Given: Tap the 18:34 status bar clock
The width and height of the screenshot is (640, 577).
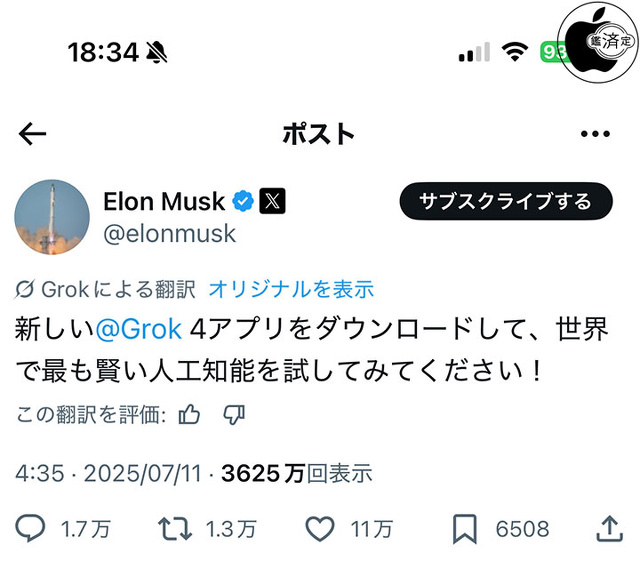Looking at the screenshot, I should pyautogui.click(x=103, y=52).
